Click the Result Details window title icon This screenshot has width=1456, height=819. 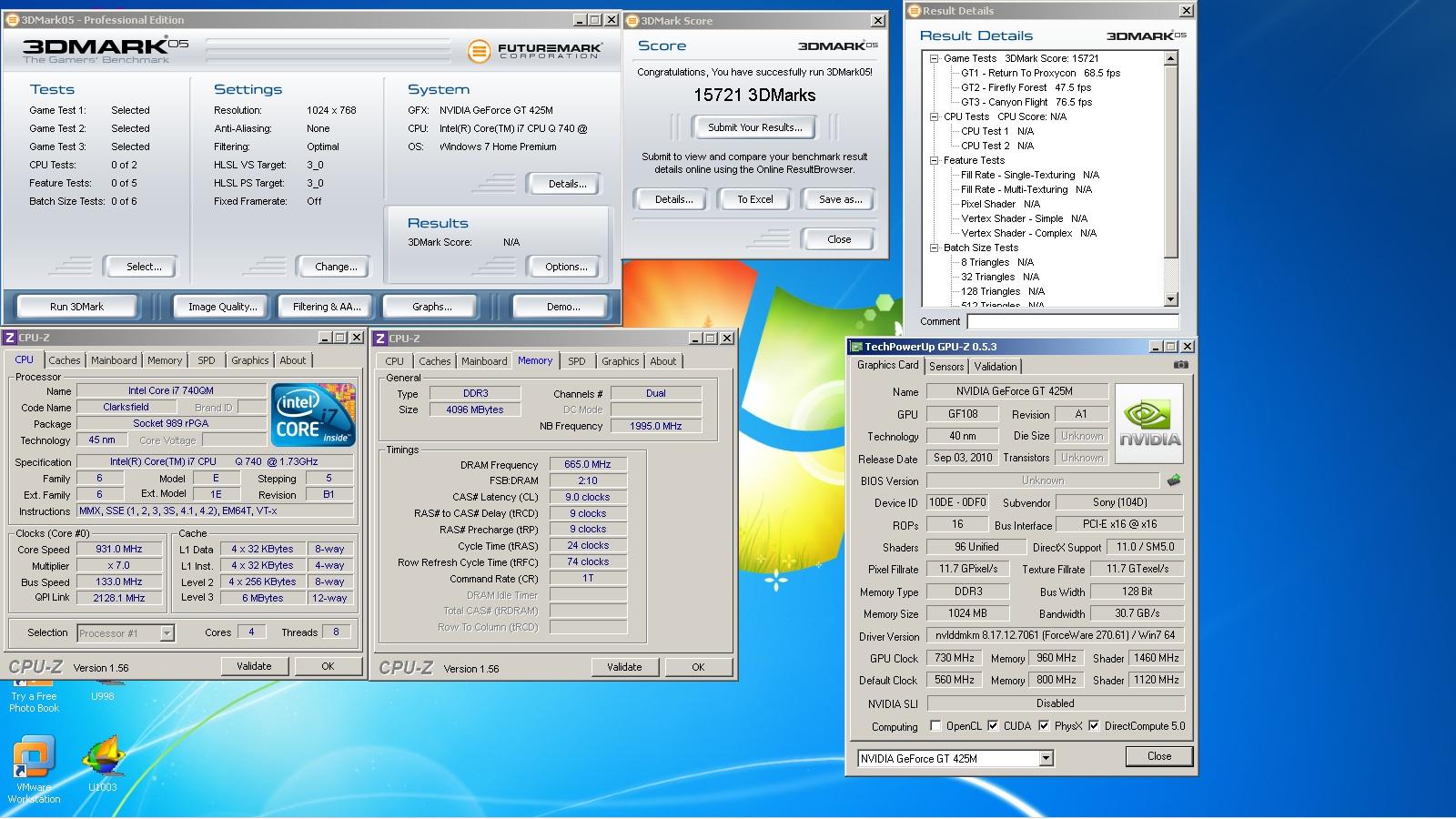(915, 11)
